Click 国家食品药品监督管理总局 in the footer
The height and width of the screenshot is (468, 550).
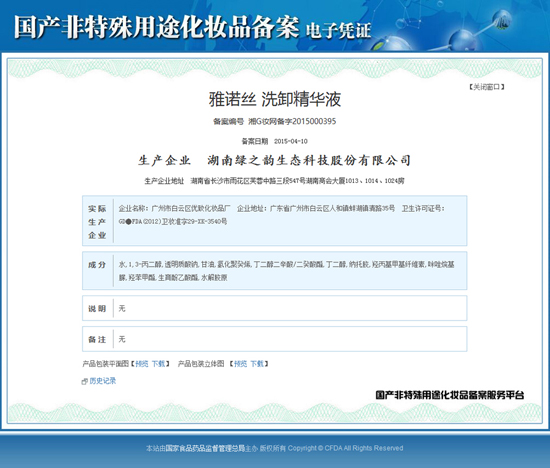click(x=205, y=448)
